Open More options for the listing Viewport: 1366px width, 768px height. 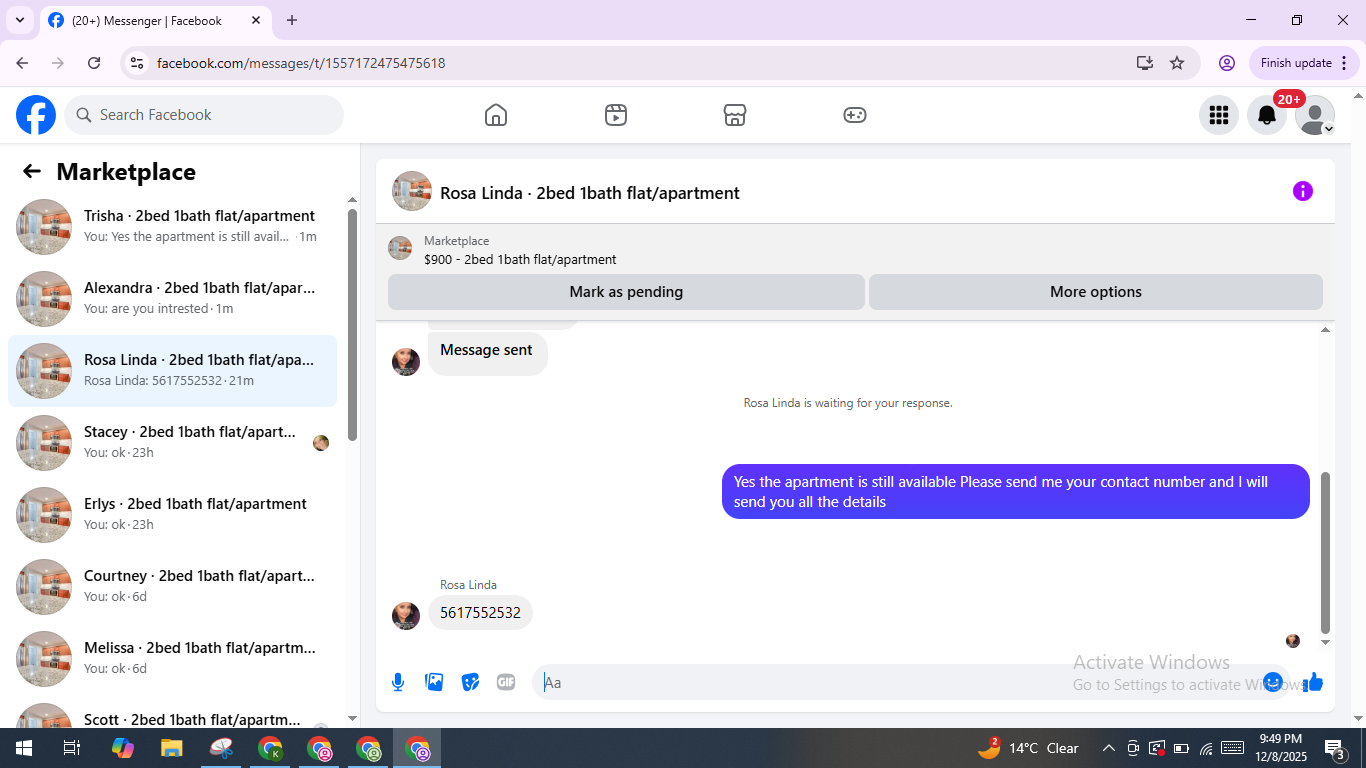pyautogui.click(x=1096, y=292)
